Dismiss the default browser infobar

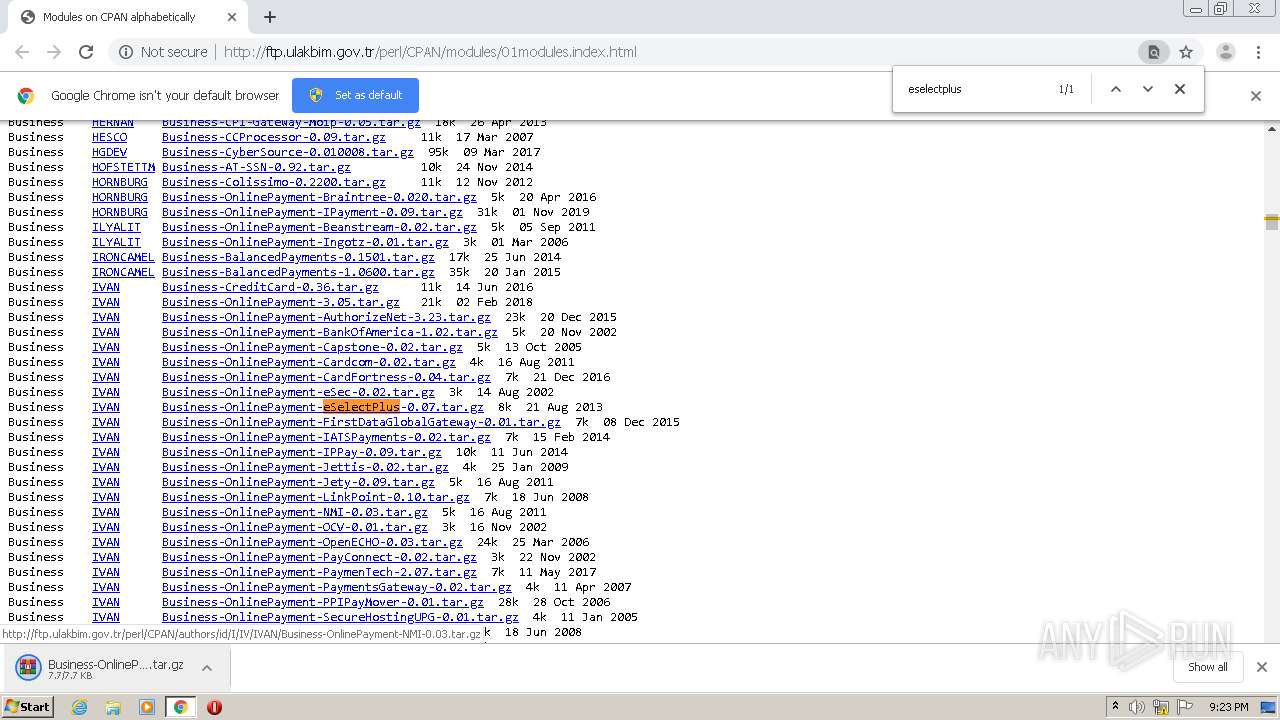[1256, 96]
